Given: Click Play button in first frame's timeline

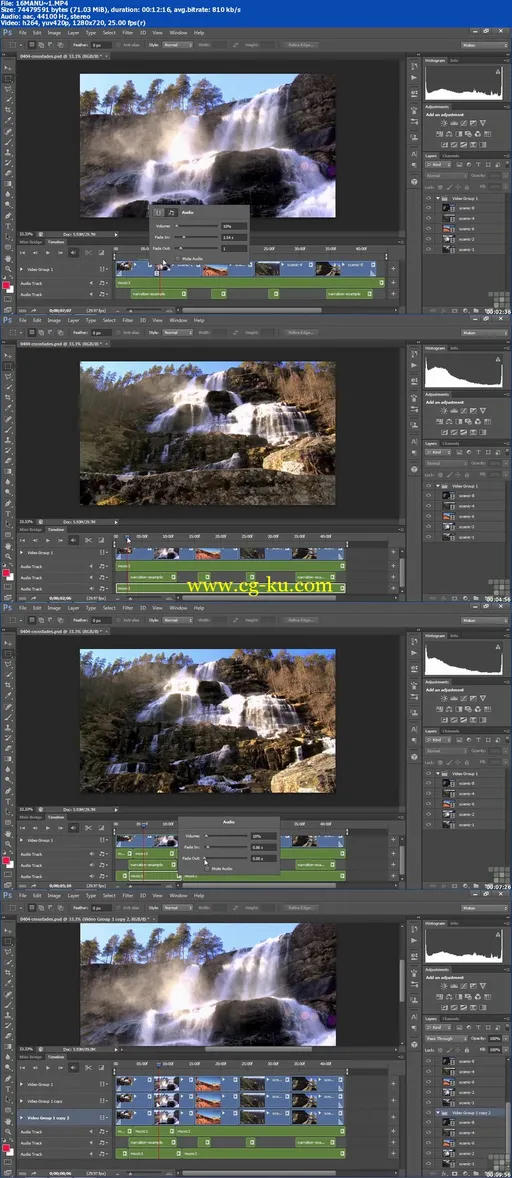Looking at the screenshot, I should pyautogui.click(x=47, y=252).
